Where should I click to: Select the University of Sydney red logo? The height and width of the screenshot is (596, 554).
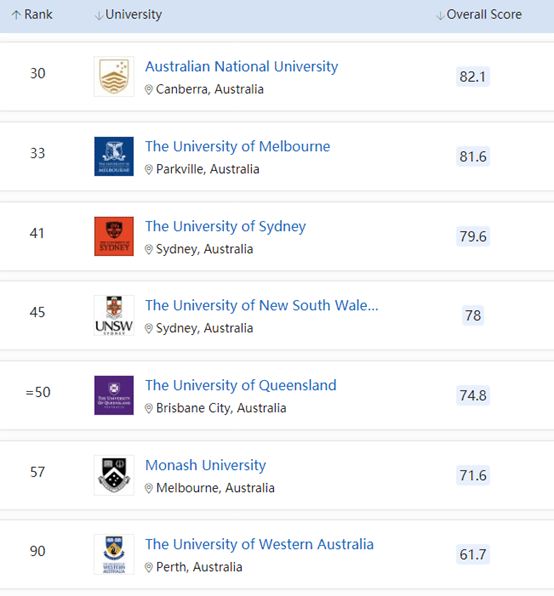[114, 236]
